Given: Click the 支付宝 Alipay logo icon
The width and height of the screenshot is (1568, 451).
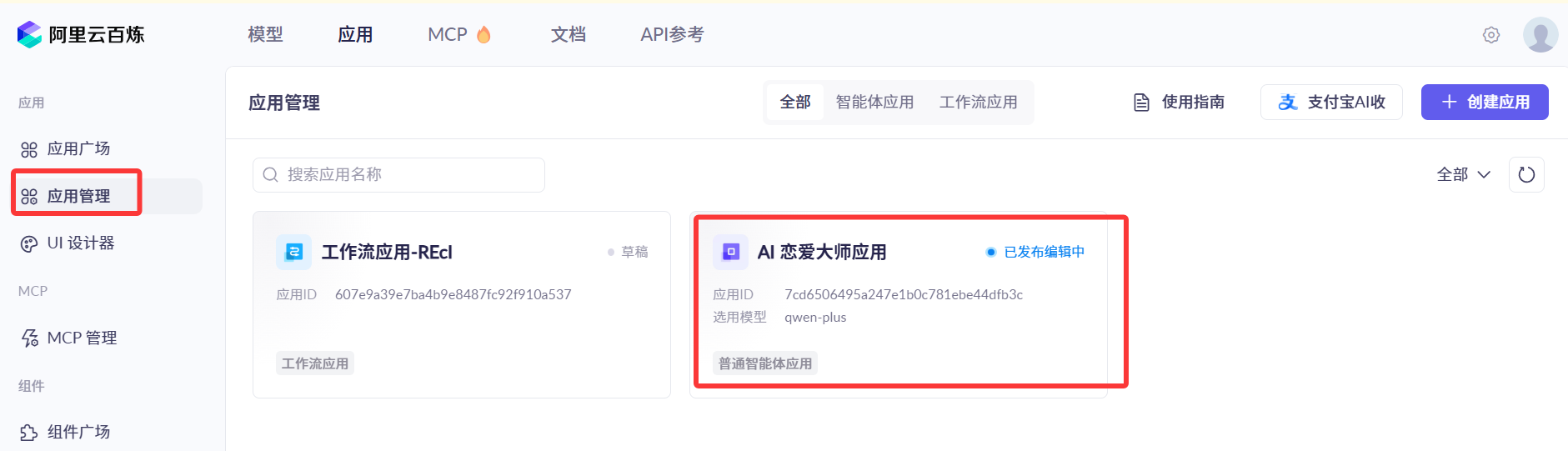Looking at the screenshot, I should [x=1288, y=102].
